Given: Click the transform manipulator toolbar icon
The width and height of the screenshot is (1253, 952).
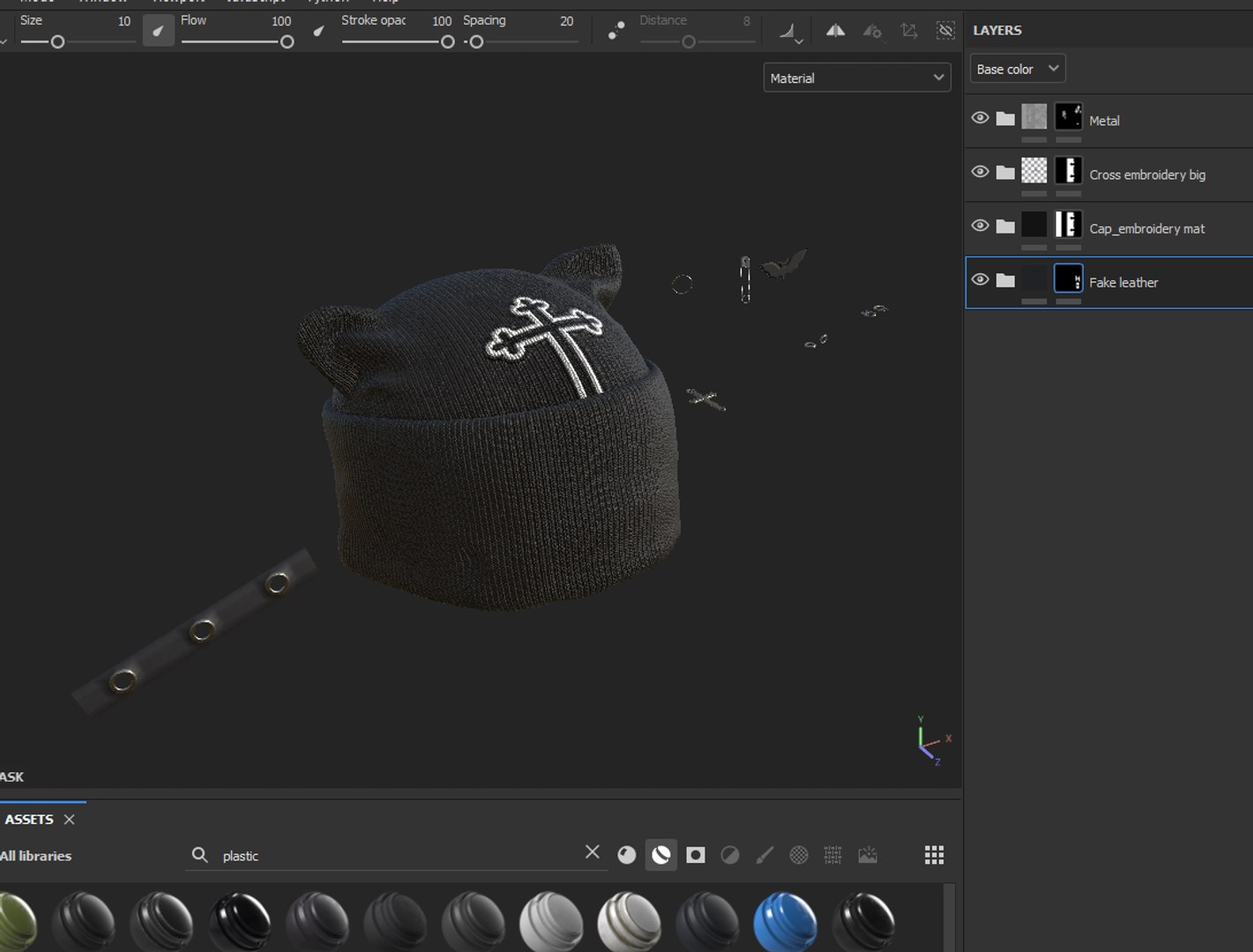Looking at the screenshot, I should [x=909, y=31].
